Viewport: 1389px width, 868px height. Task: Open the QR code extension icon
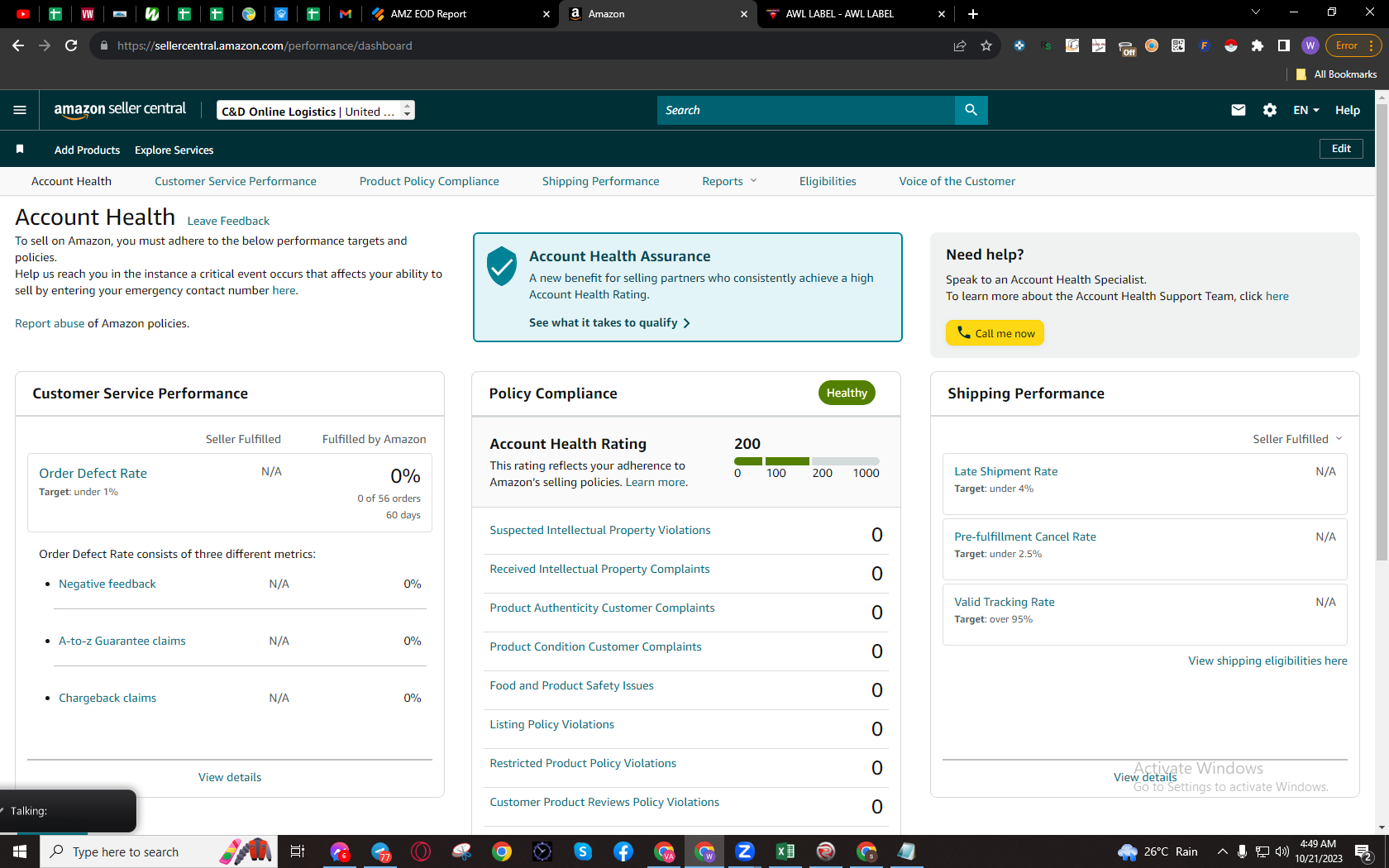coord(1178,45)
